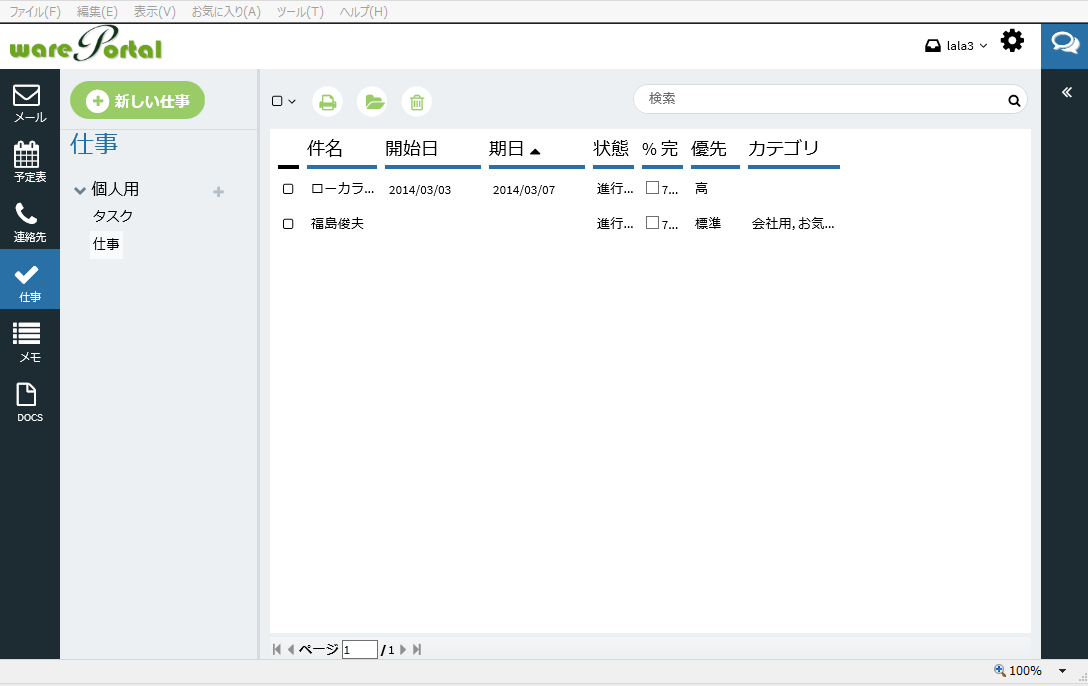
Task: Click the green print icon
Action: point(327,101)
